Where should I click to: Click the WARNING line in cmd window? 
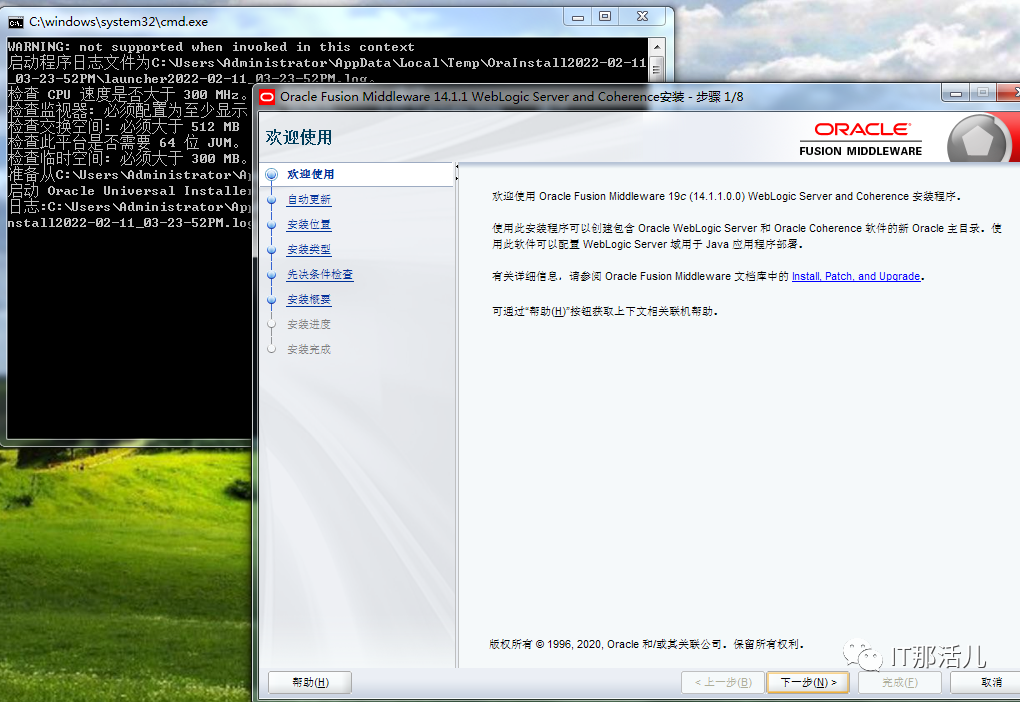click(x=211, y=47)
